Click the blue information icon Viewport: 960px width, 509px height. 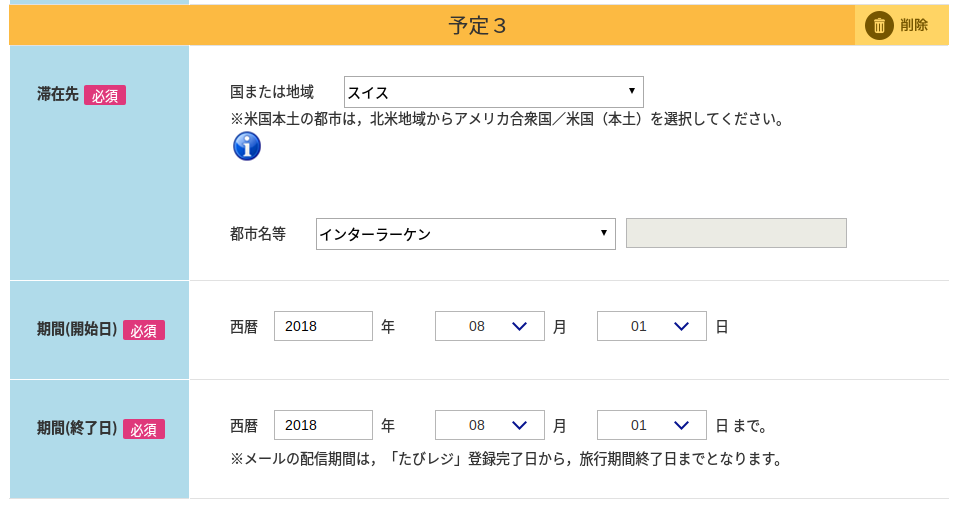(x=247, y=146)
